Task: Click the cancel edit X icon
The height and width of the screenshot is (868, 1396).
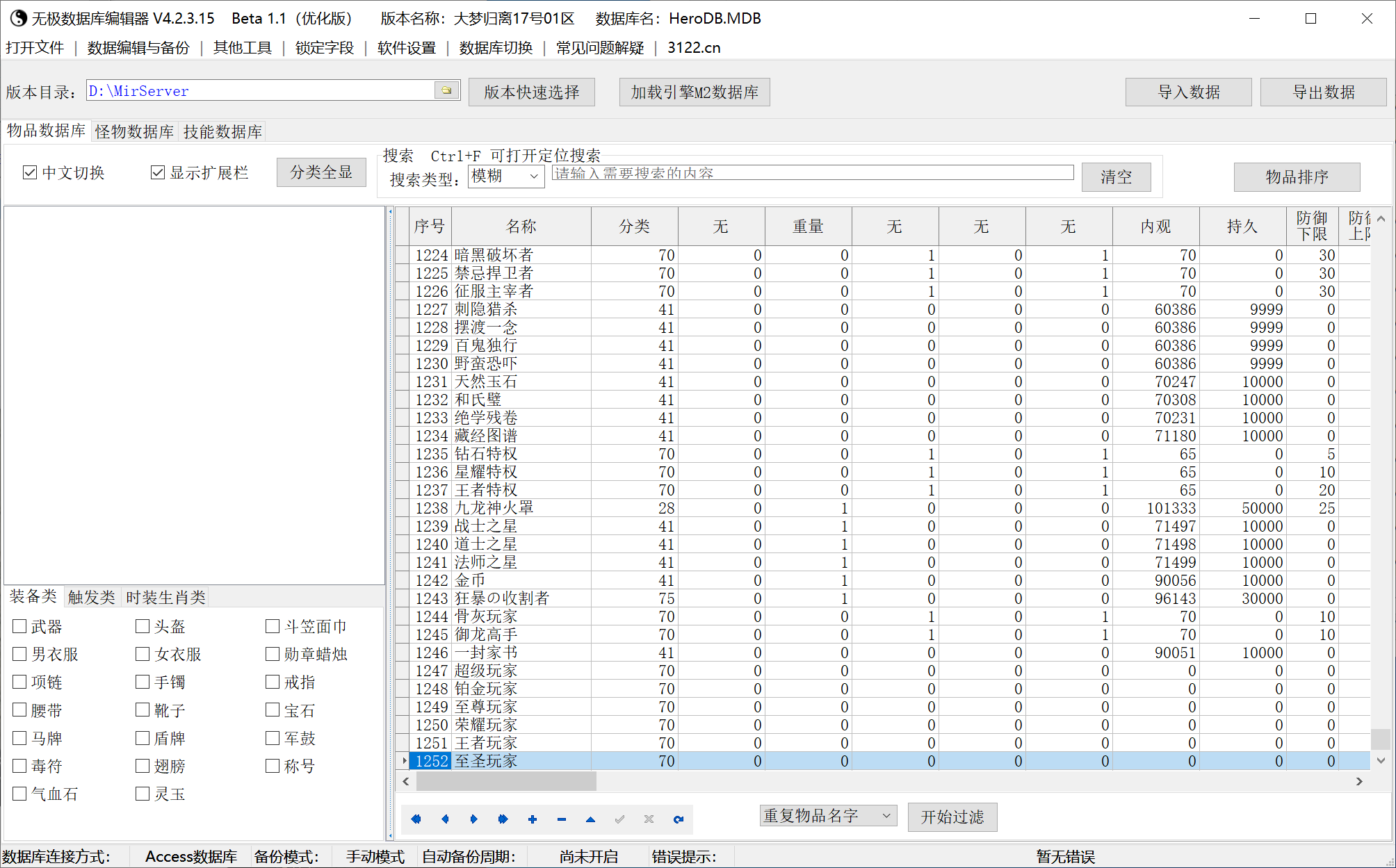Action: coord(649,819)
